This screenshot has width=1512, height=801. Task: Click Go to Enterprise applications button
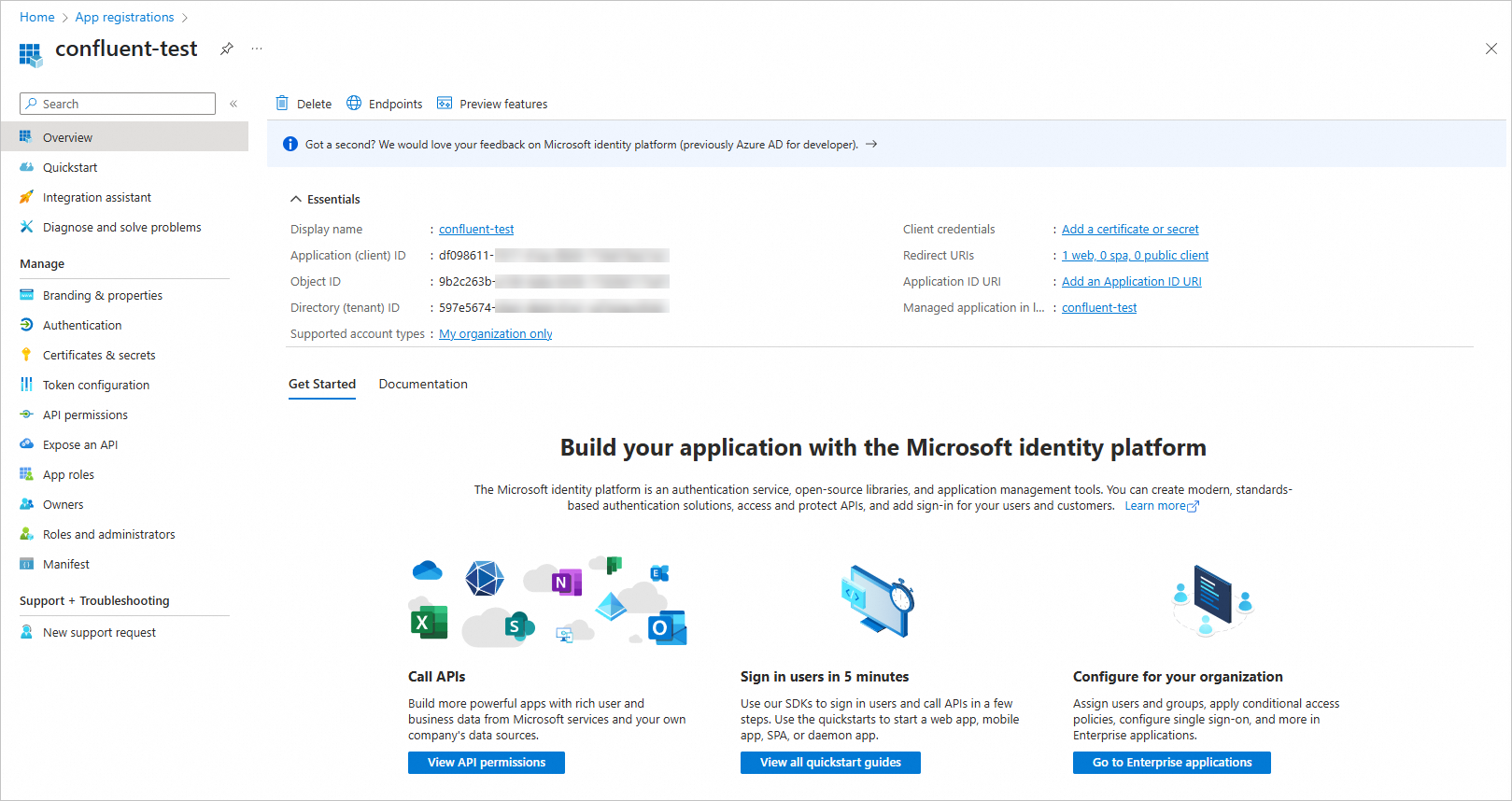point(1172,763)
